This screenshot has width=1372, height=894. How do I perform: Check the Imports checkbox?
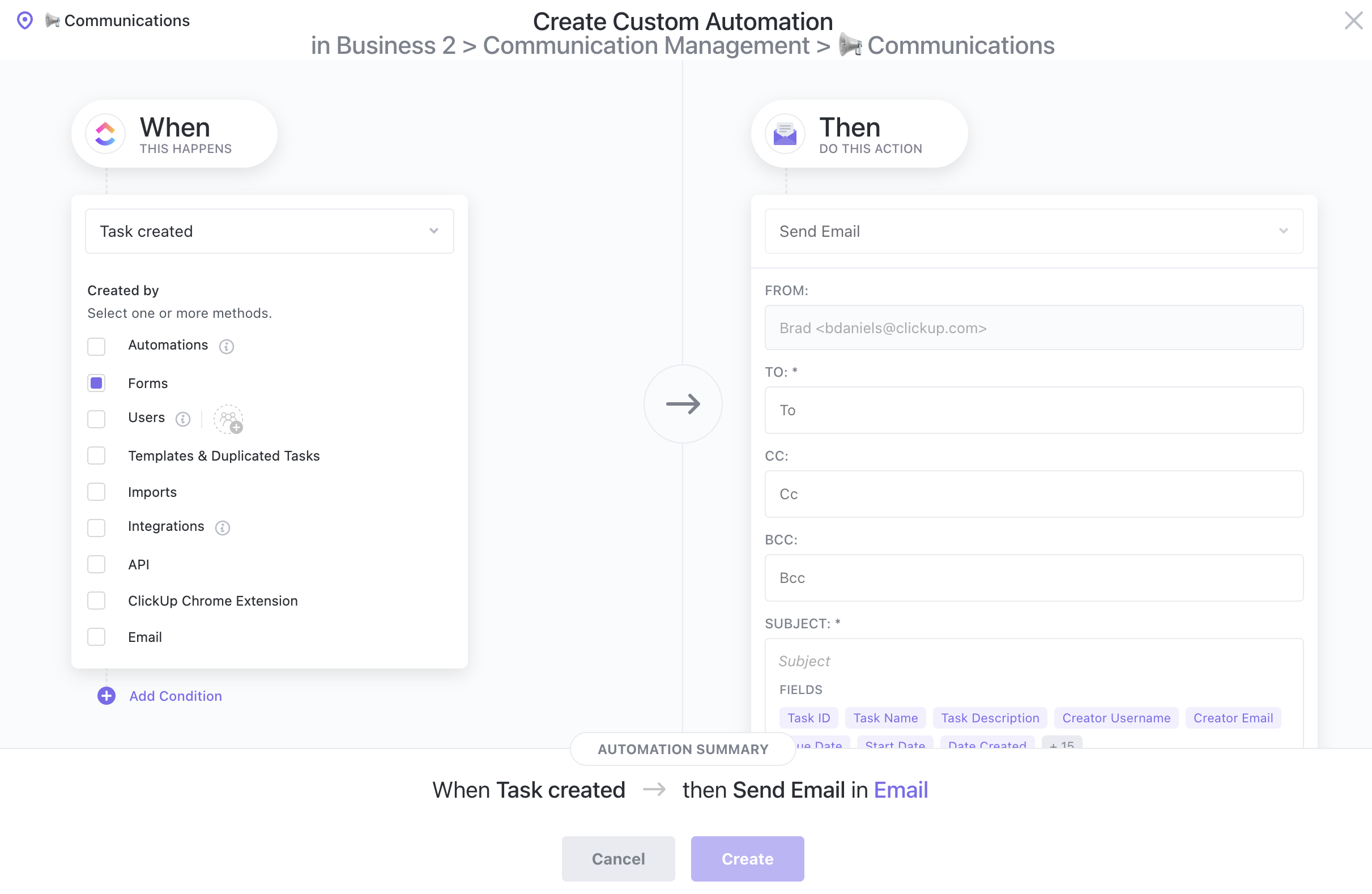point(96,492)
